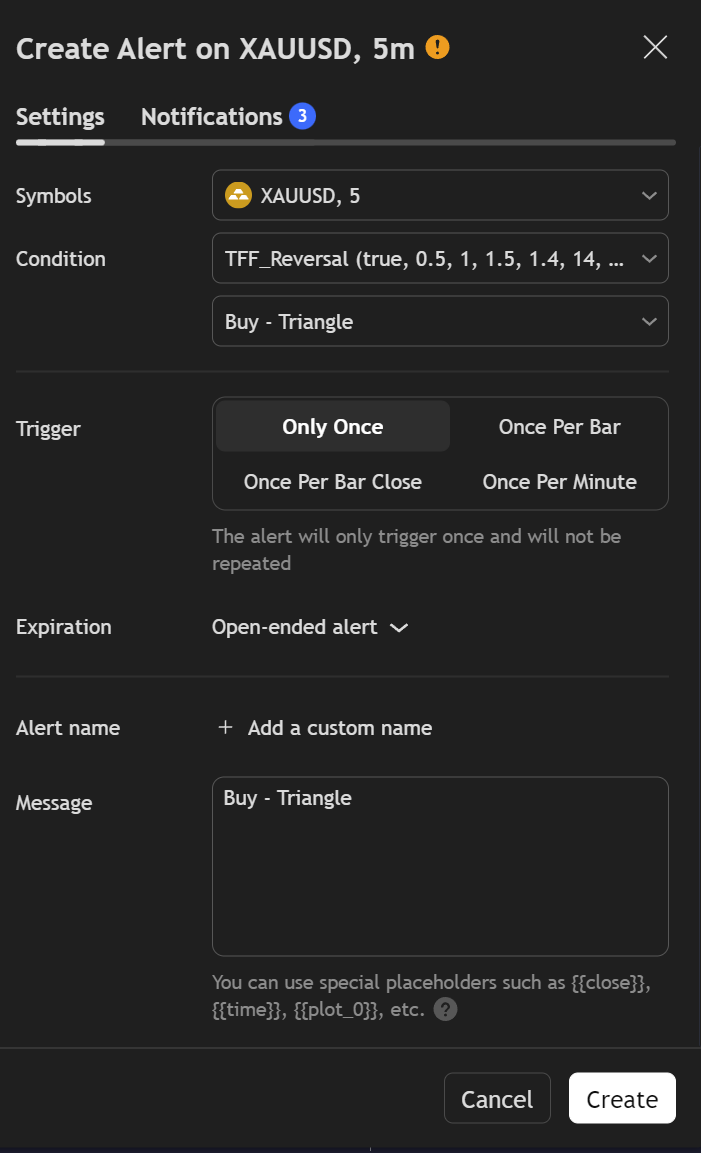This screenshot has height=1153, width=701.
Task: Choose Once Per Minute trigger
Action: 559,482
